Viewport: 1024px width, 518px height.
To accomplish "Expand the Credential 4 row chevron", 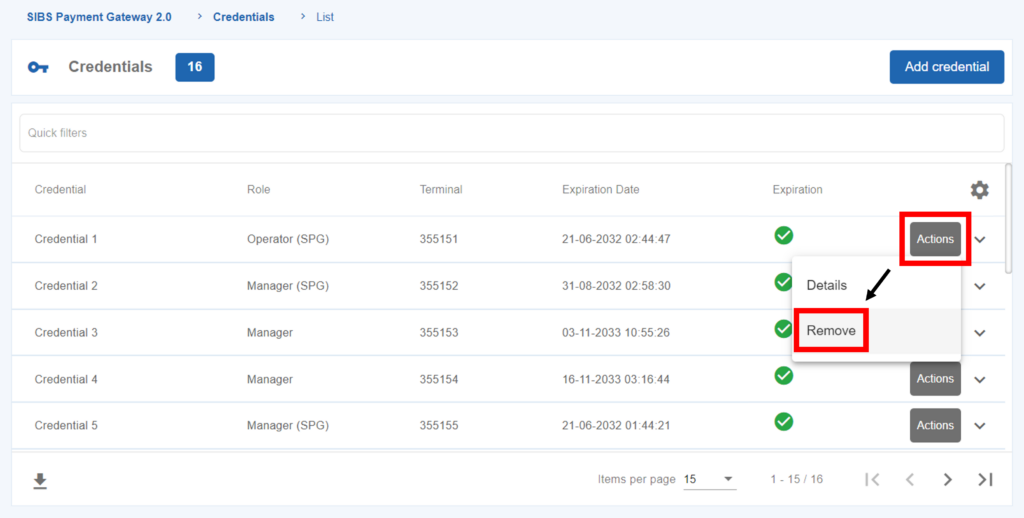I will (980, 379).
